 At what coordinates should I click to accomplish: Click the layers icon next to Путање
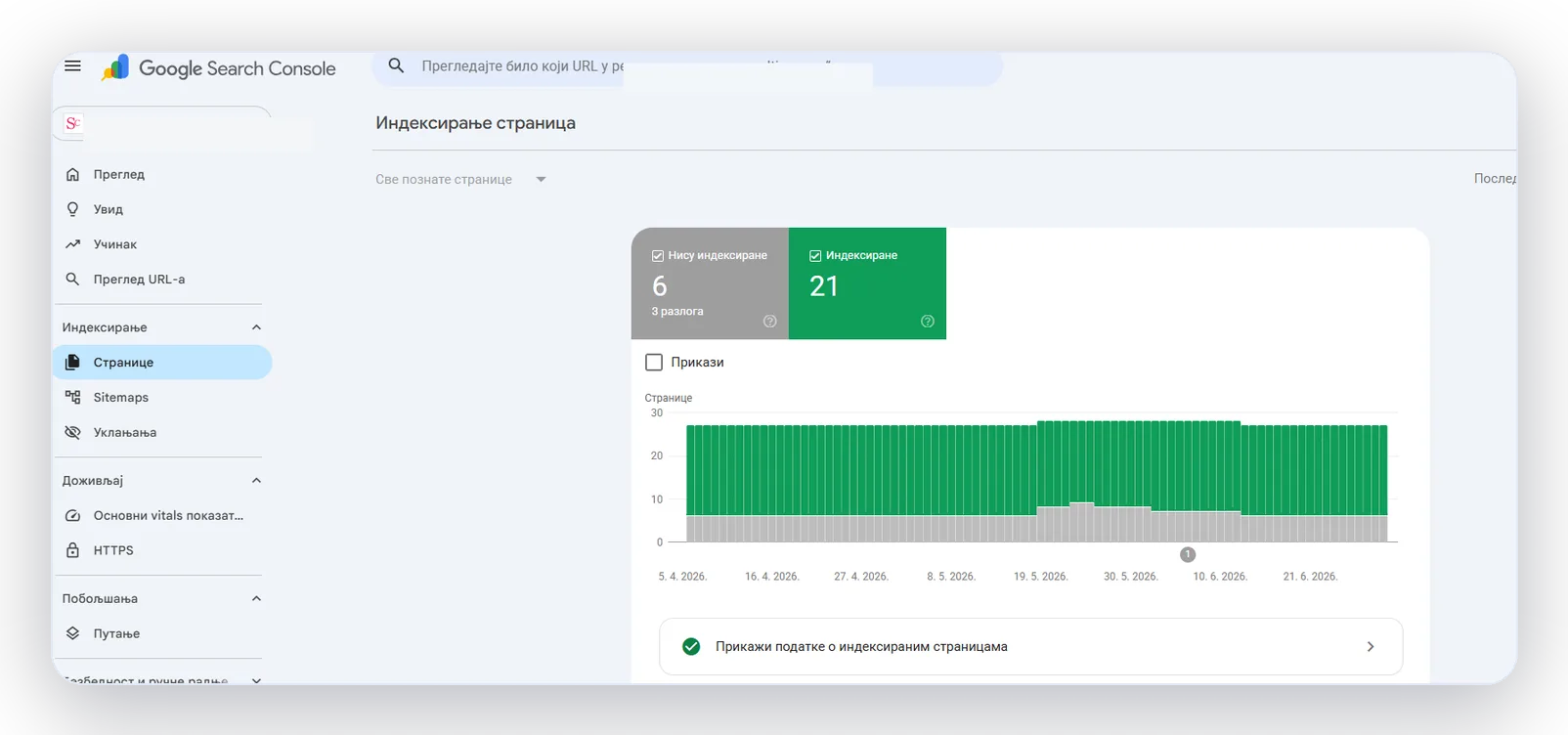point(72,633)
